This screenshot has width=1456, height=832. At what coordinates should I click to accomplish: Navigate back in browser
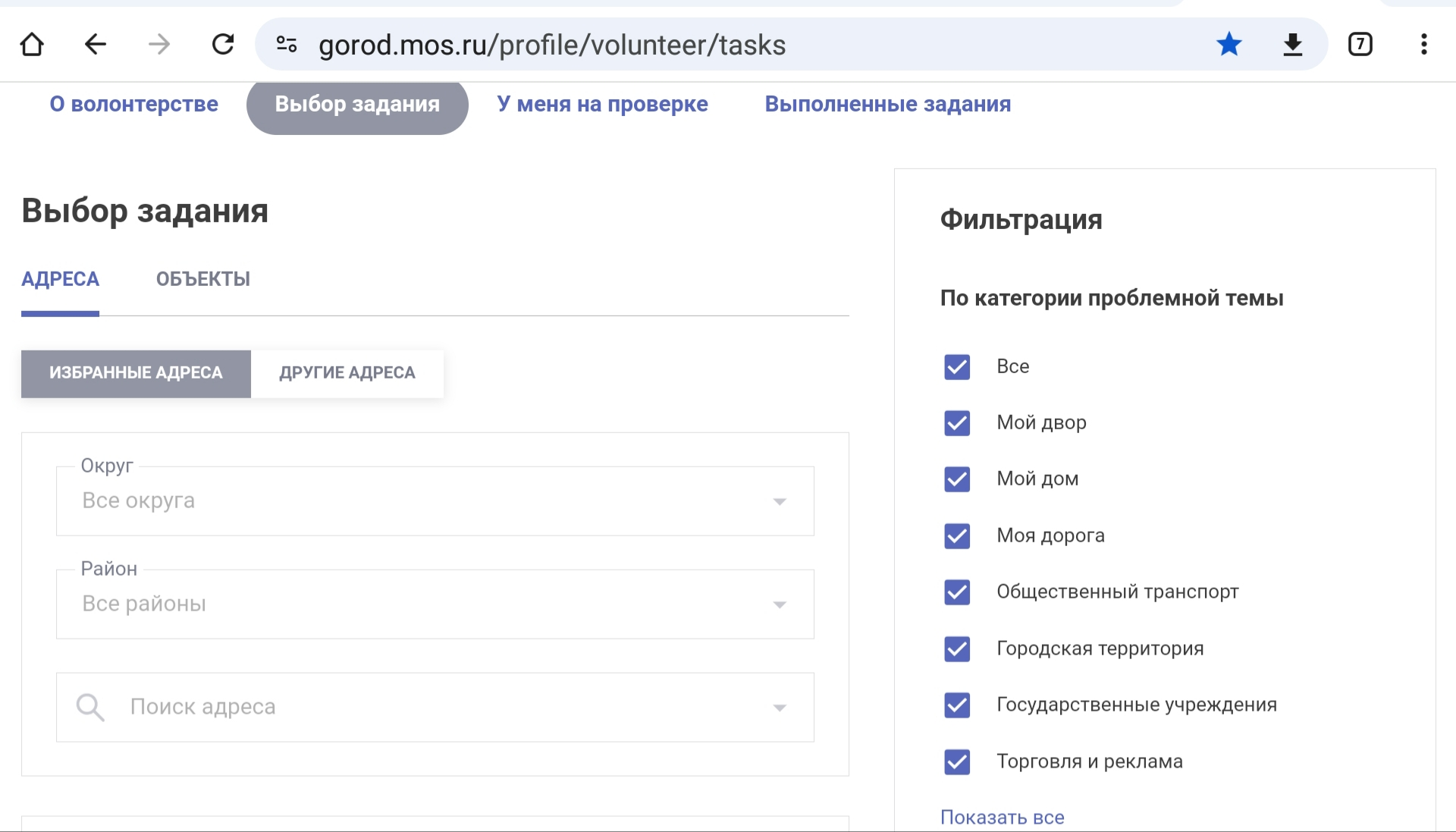96,45
